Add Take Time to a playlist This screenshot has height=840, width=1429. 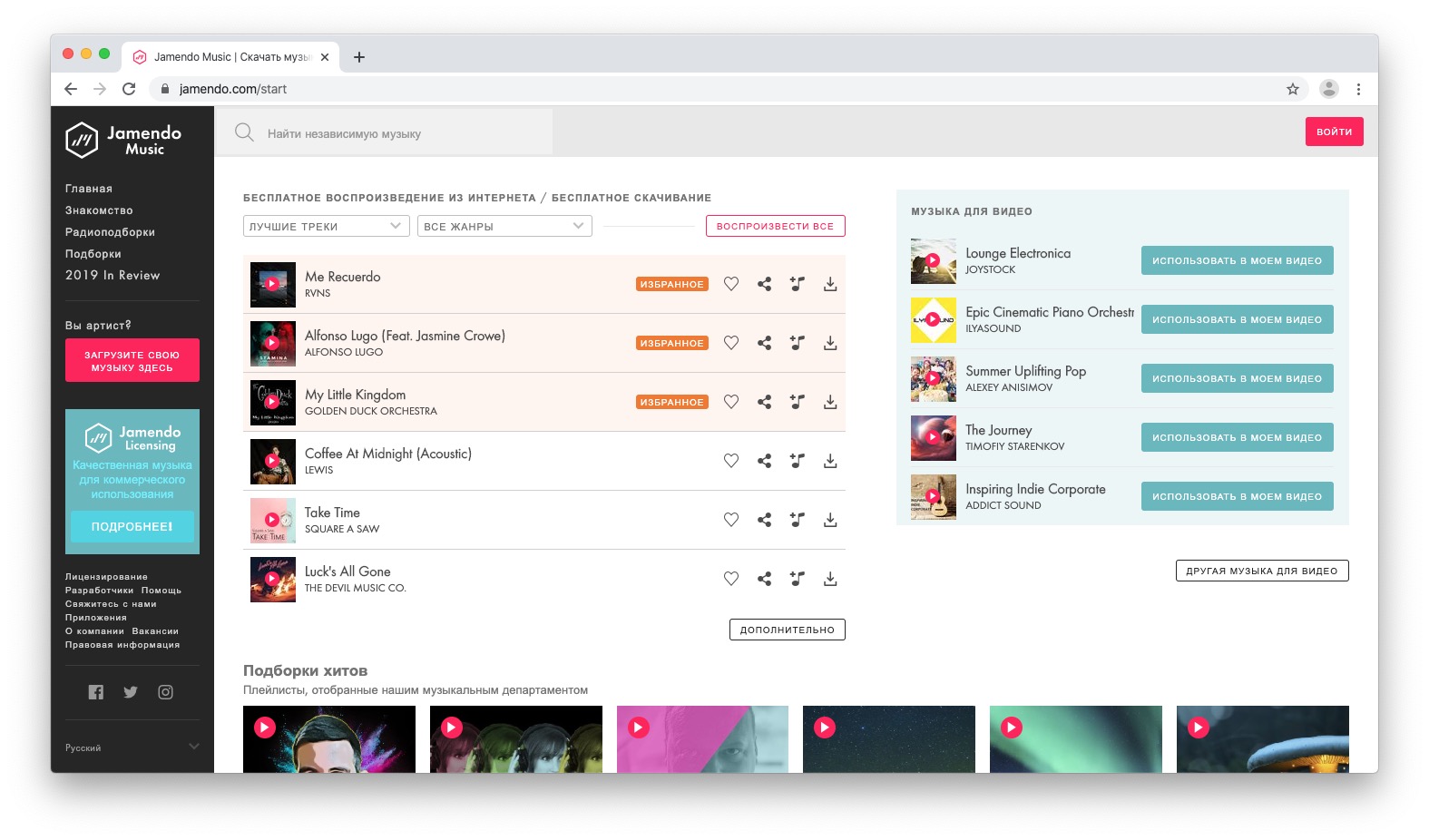point(797,520)
